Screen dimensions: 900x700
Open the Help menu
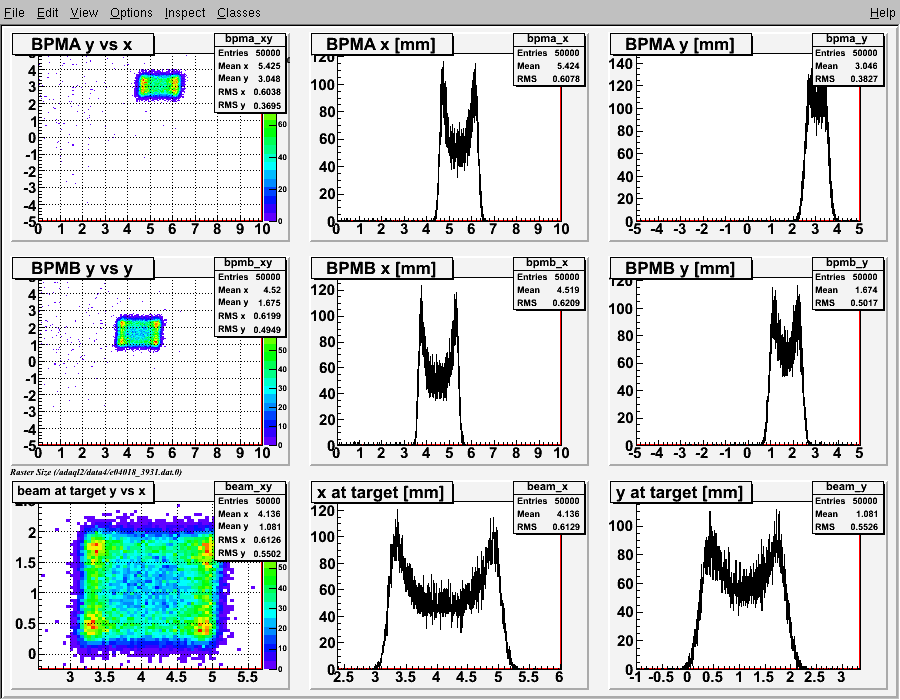[882, 13]
